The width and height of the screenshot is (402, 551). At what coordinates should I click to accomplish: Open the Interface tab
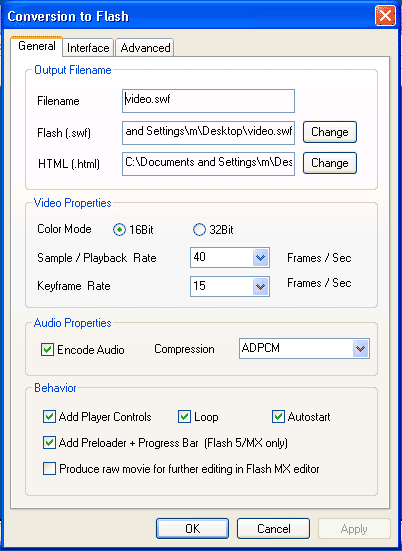(88, 47)
